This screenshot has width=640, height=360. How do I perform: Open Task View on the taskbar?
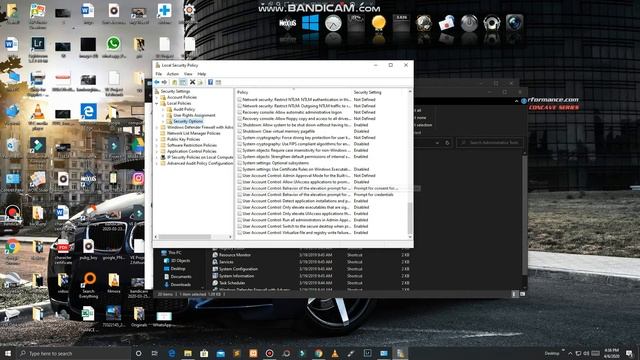155,353
